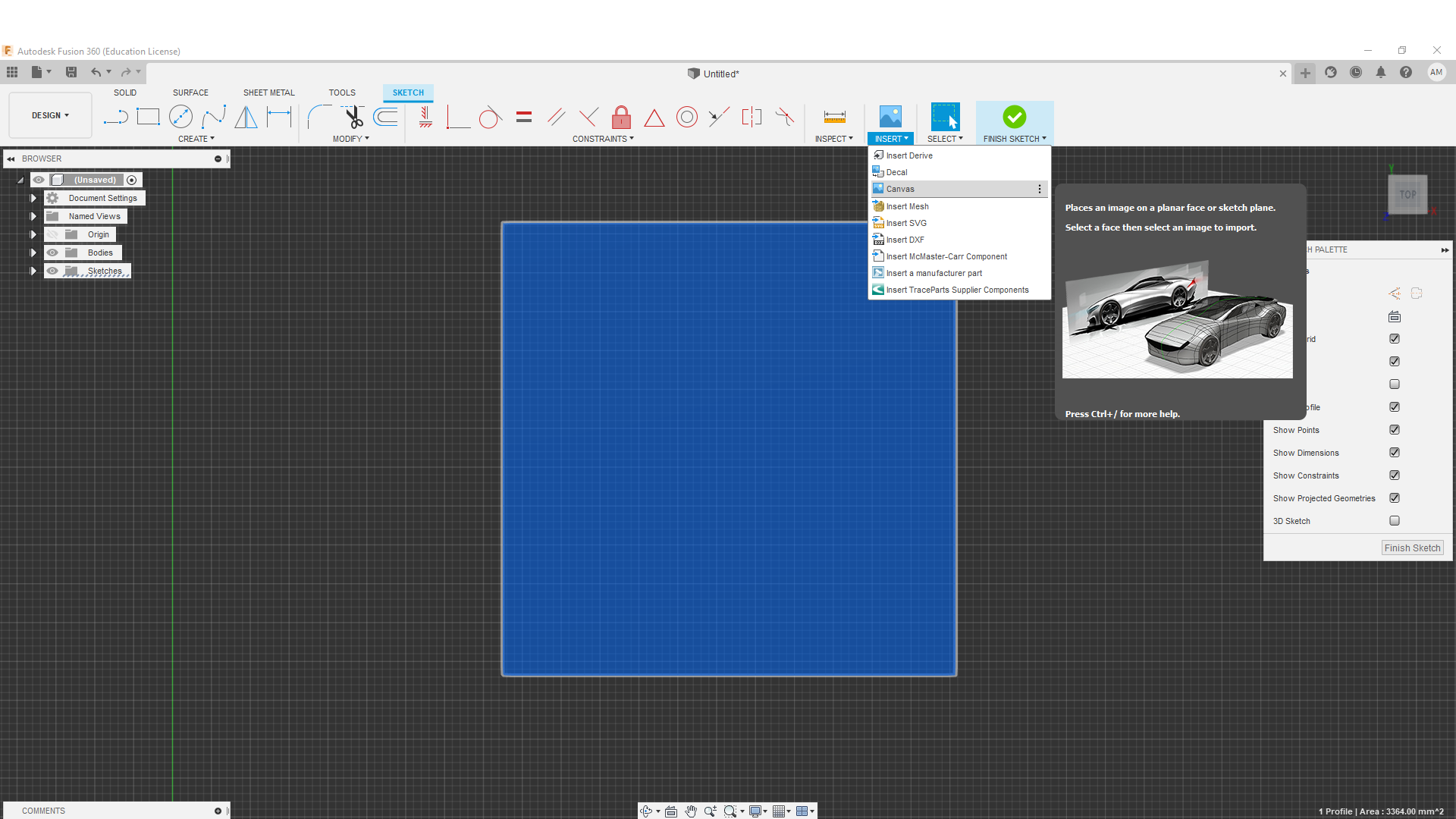Viewport: 1456px width, 819px height.
Task: Switch to the SURFACE tab
Action: [x=190, y=93]
